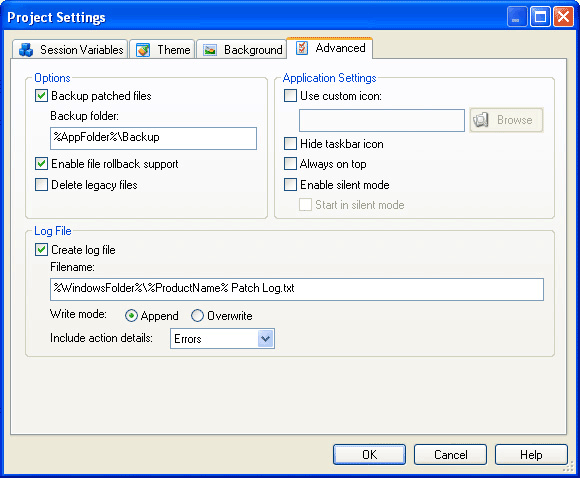Minimize the Project Settings window
The image size is (580, 478).
(517, 17)
